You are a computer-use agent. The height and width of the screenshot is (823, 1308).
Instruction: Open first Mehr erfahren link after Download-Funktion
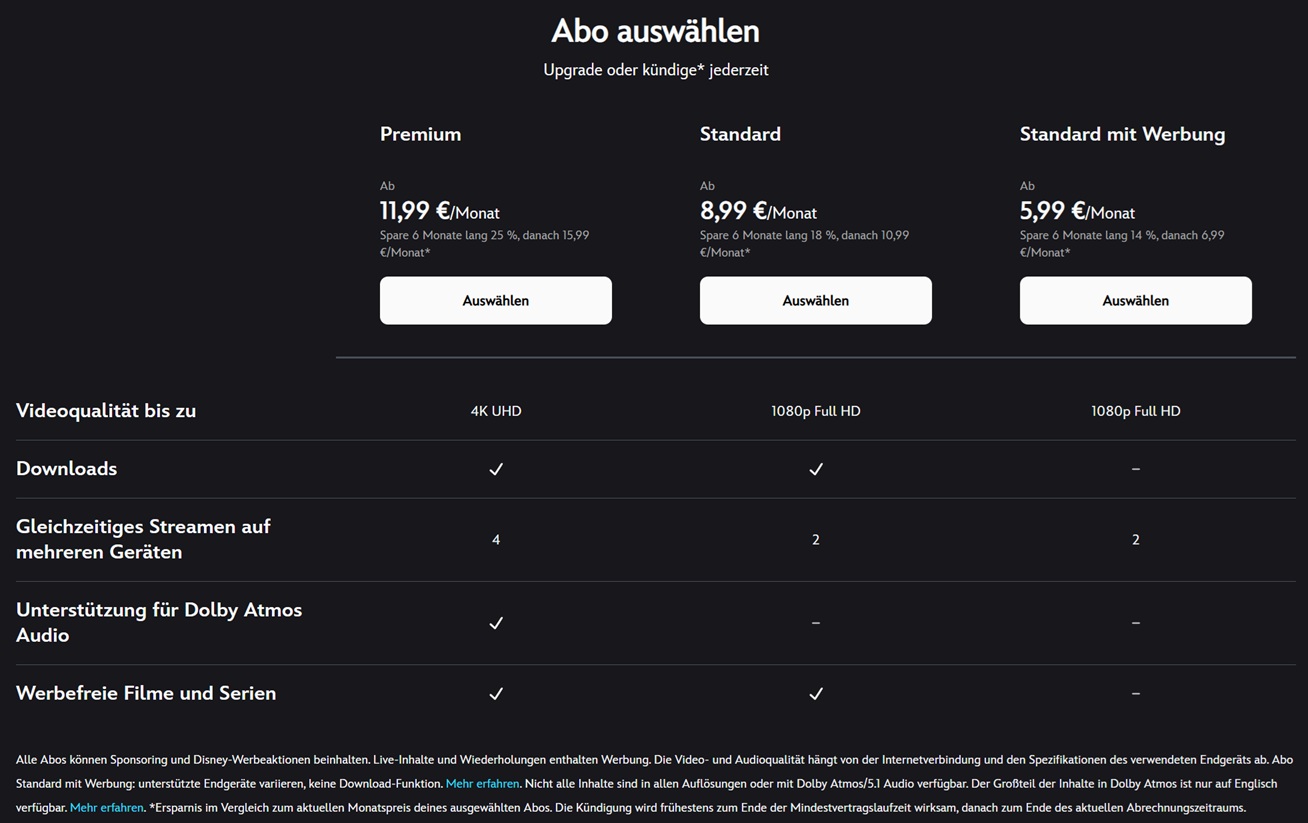482,784
